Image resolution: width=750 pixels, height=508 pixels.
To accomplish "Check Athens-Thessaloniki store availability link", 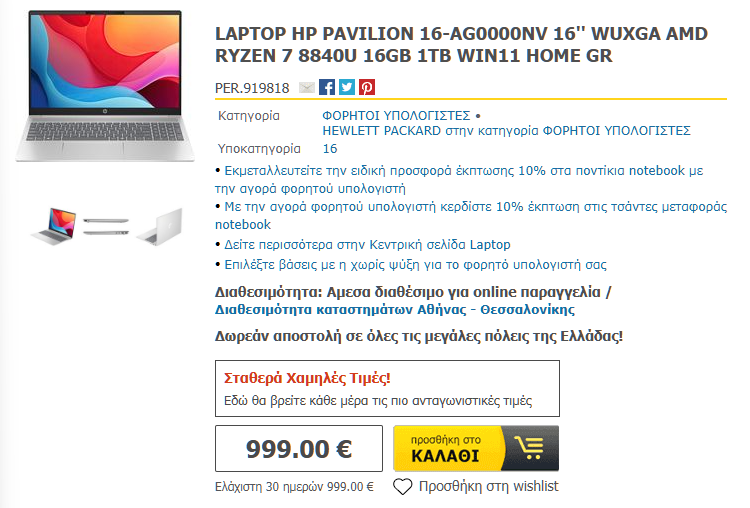I will click(x=395, y=309).
